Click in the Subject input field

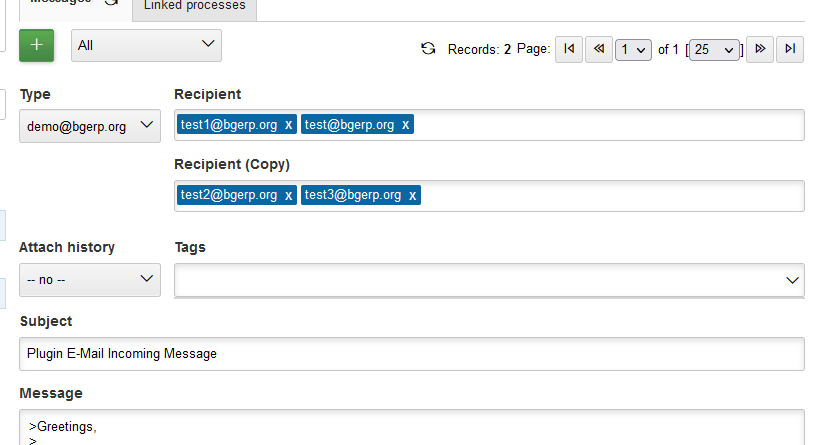coord(411,354)
